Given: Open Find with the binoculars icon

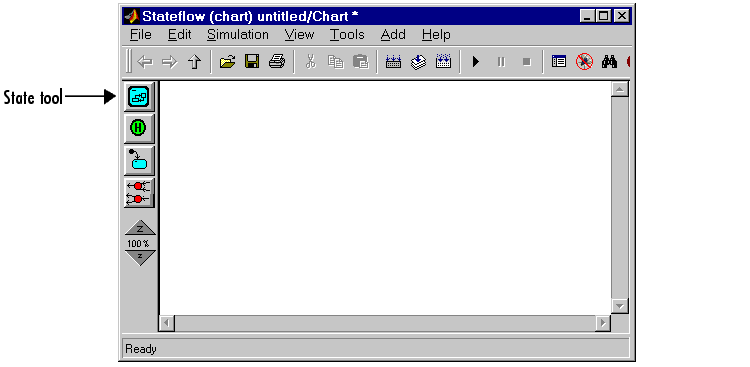Looking at the screenshot, I should [609, 62].
